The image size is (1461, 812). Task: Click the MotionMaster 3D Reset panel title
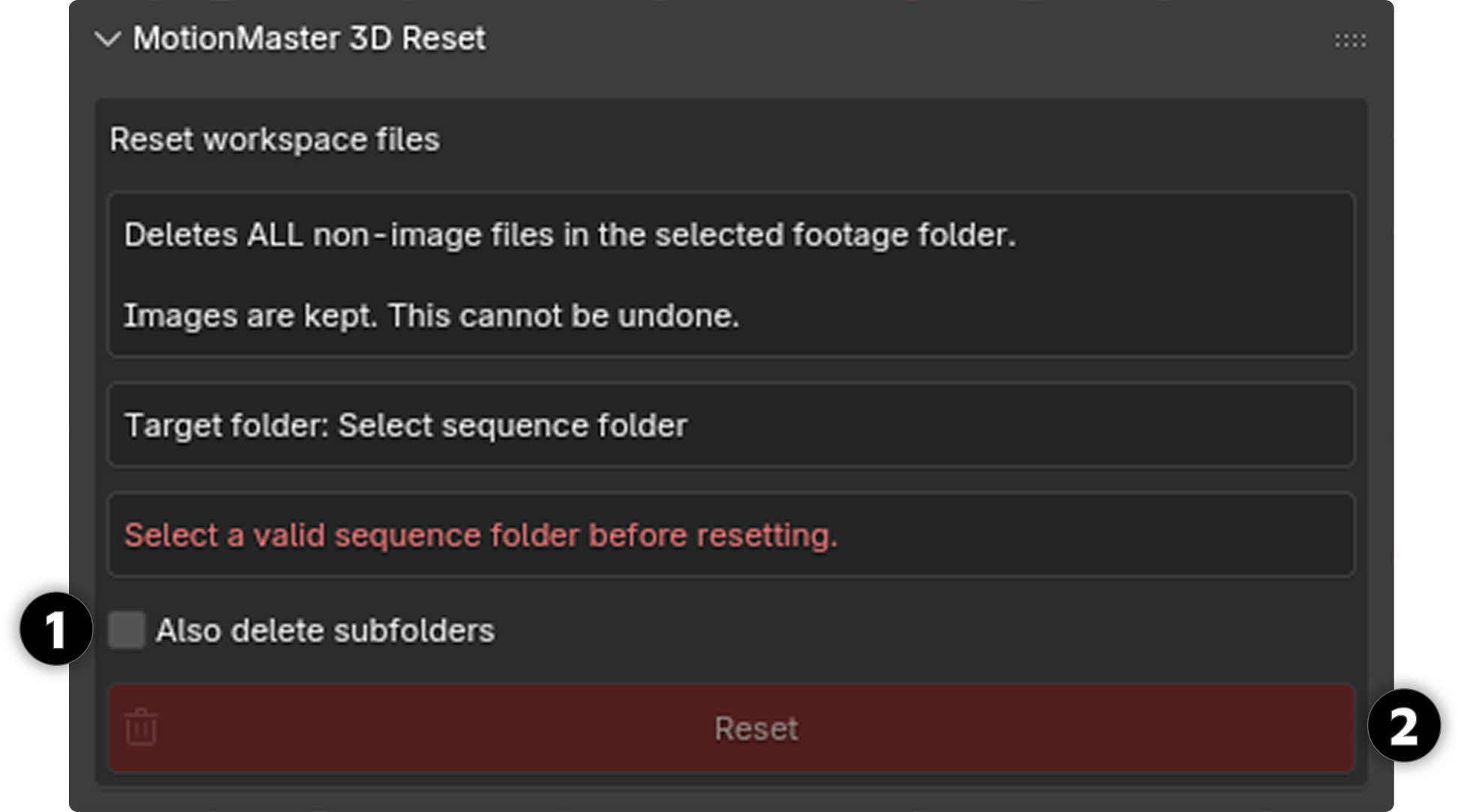310,38
